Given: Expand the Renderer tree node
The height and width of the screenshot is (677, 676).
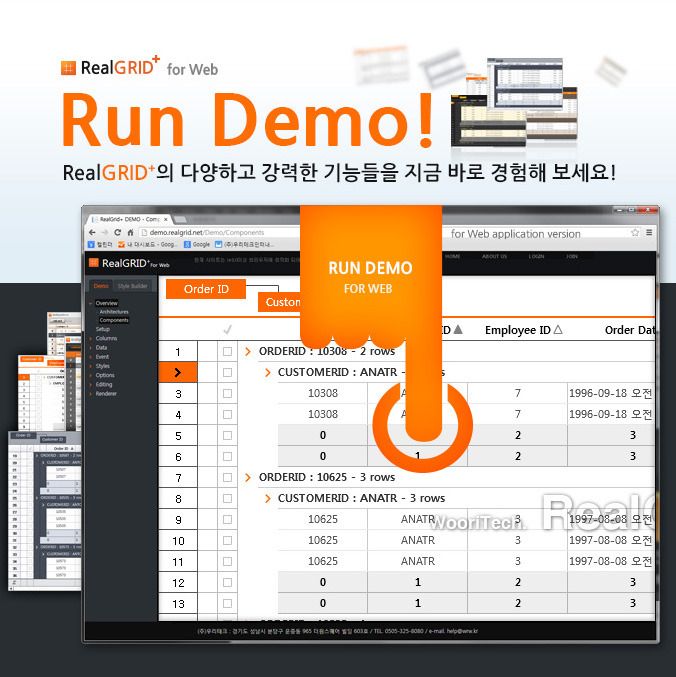Looking at the screenshot, I should [91, 394].
